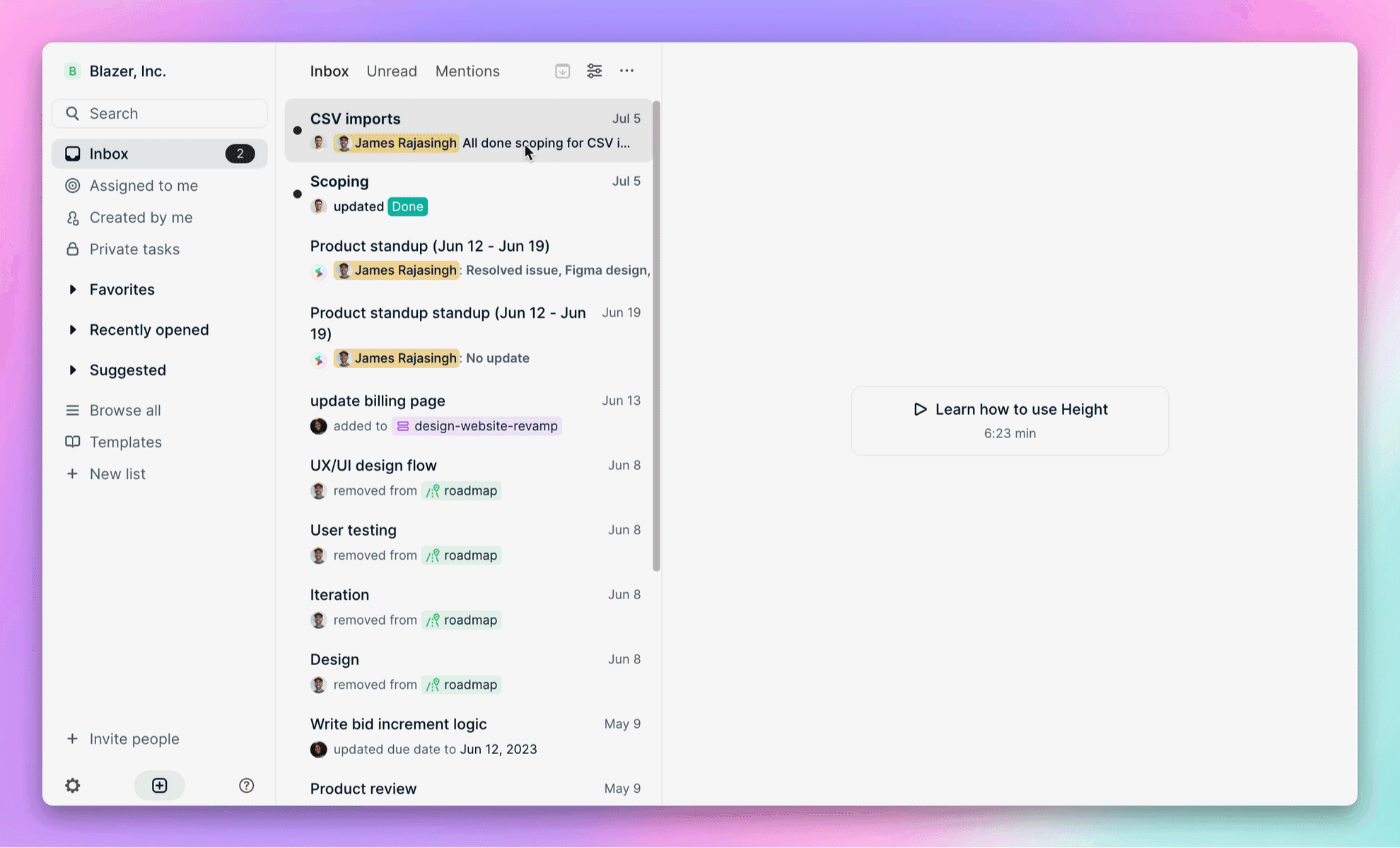Open Assigned to me view
The width and height of the screenshot is (1400, 848).
coord(160,185)
